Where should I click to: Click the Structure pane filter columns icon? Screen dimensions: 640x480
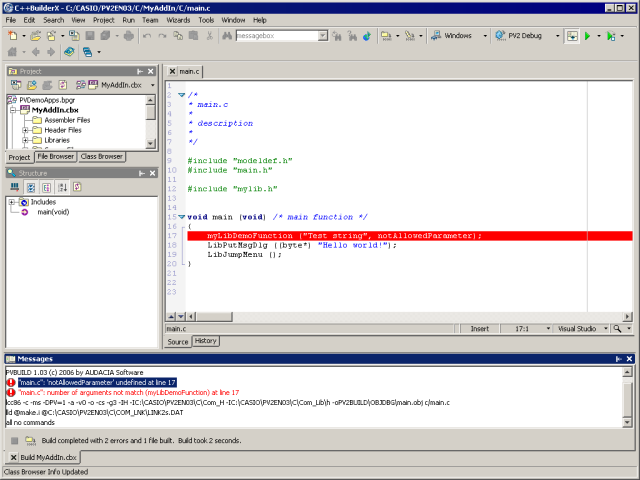coord(15,187)
